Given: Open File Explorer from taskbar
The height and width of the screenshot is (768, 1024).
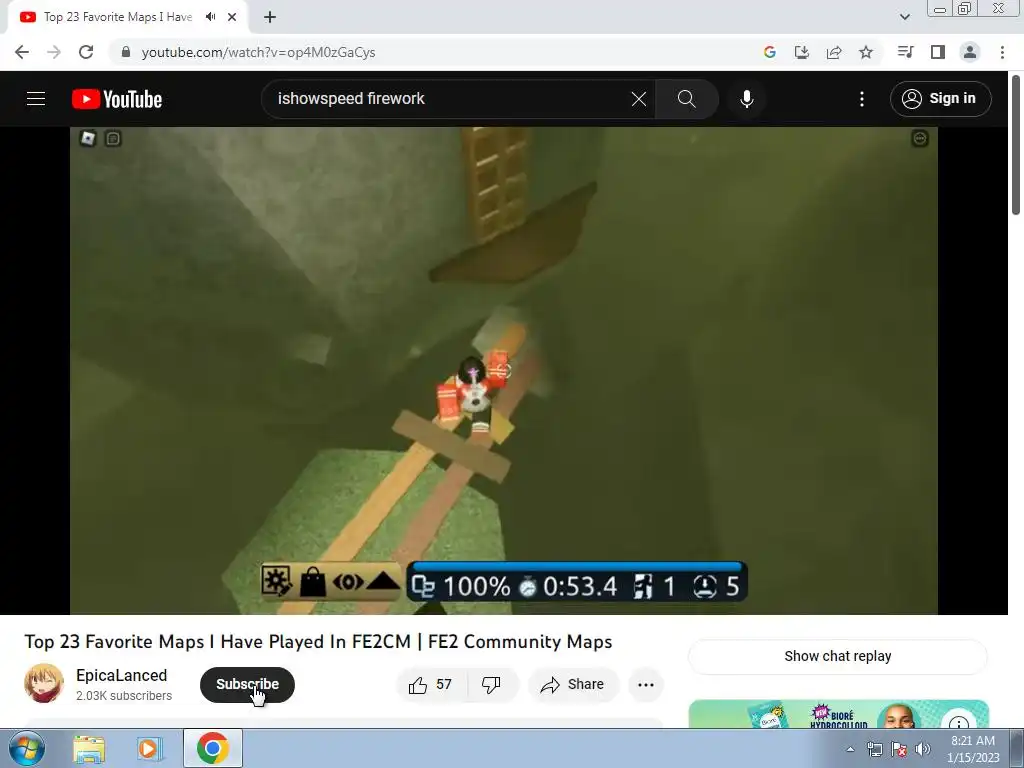Looking at the screenshot, I should pos(89,748).
